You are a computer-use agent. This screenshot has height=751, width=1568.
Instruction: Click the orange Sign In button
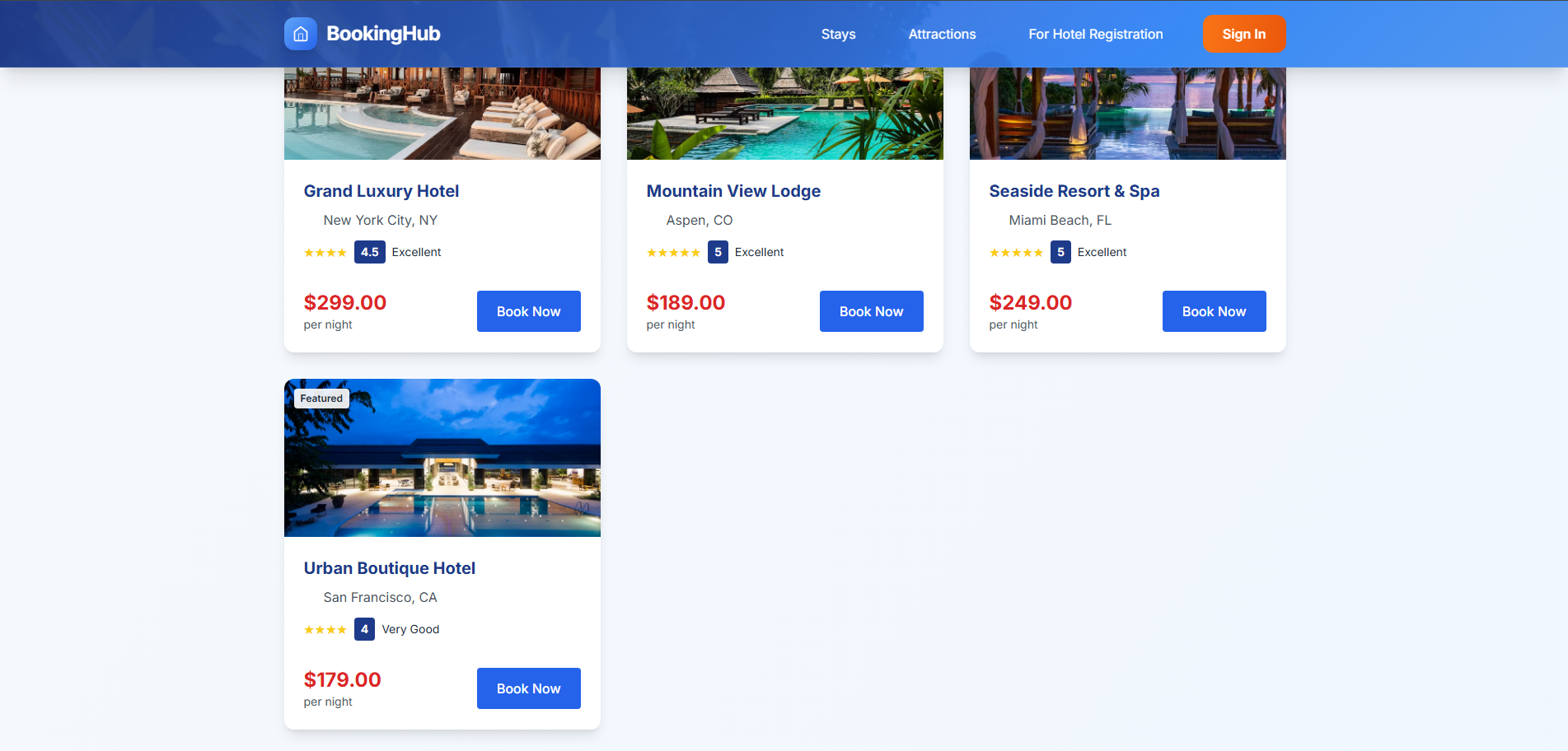pos(1244,34)
